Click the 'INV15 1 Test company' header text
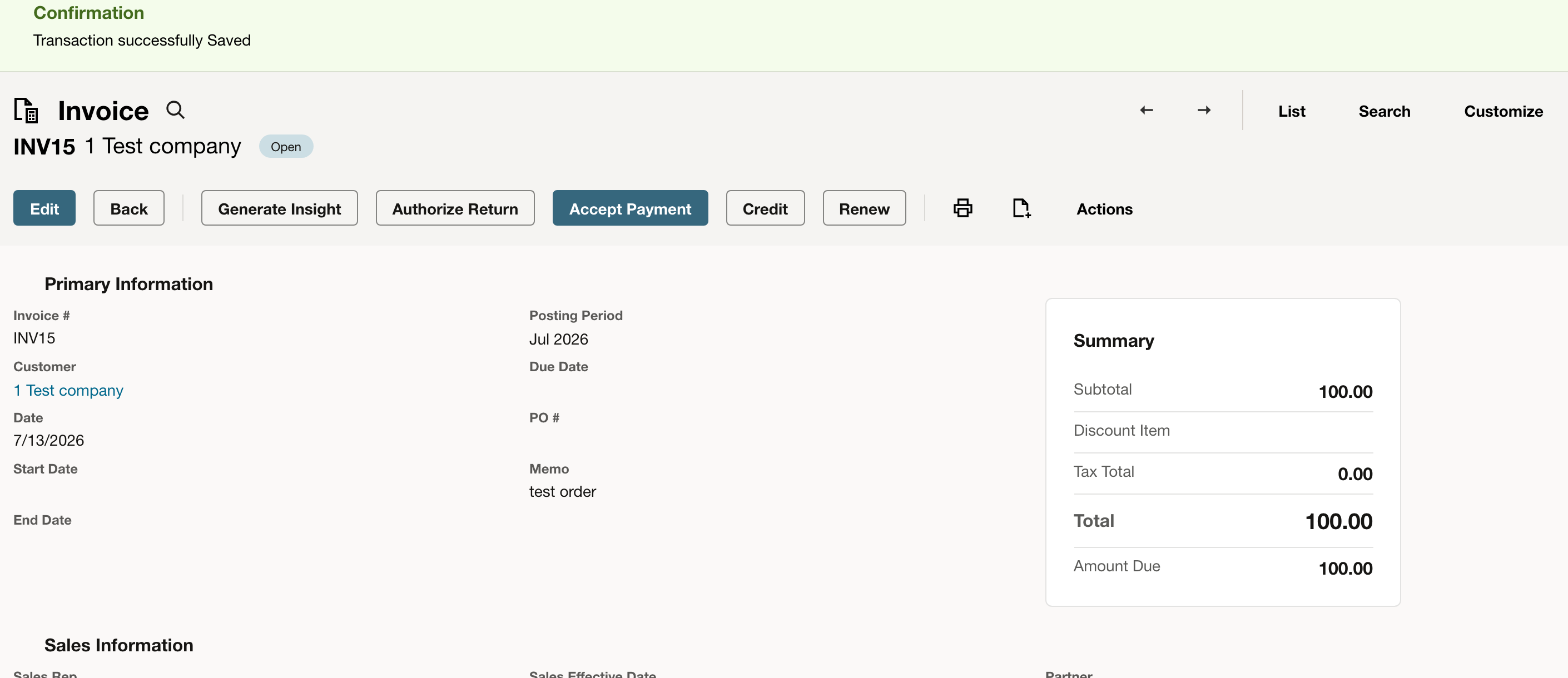 tap(127, 146)
